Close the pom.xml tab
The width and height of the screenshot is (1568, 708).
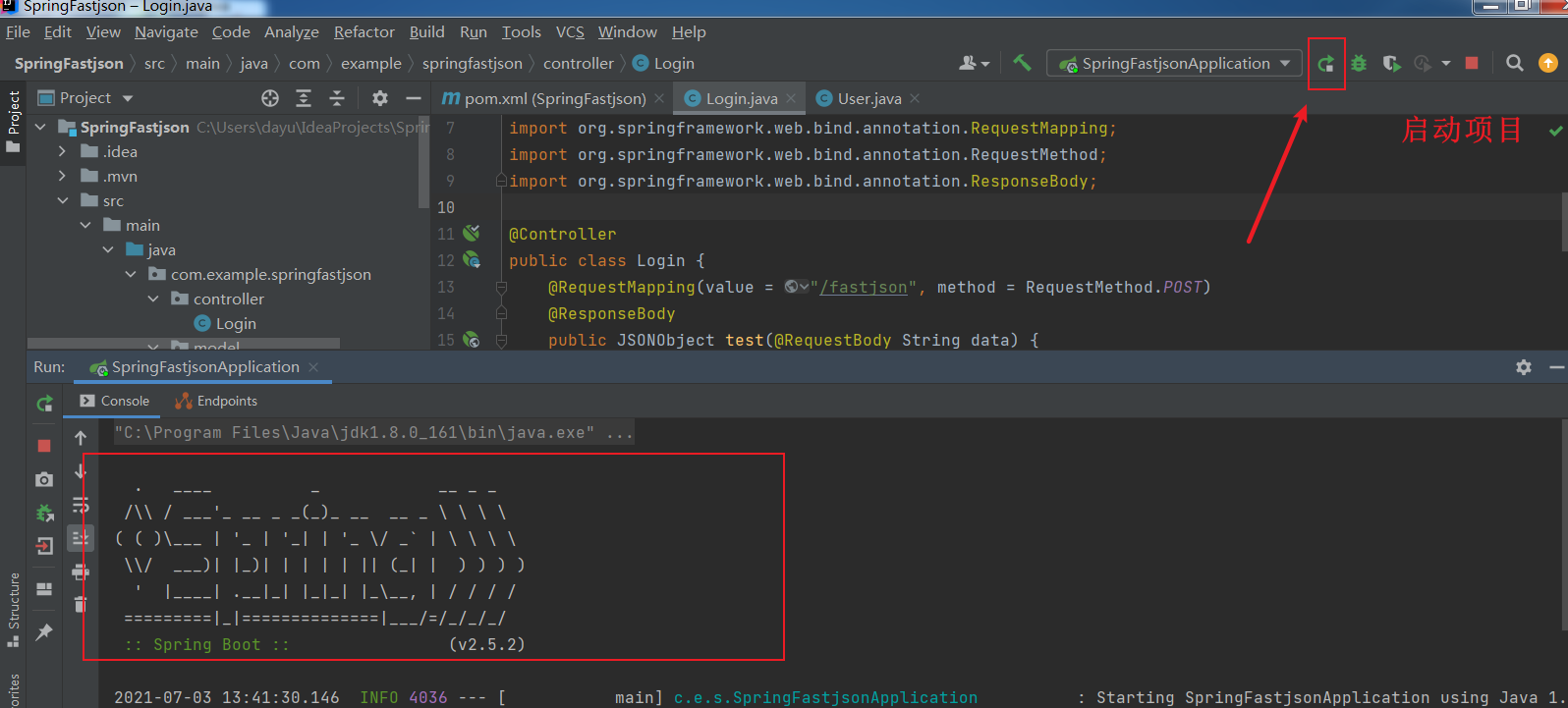(659, 98)
